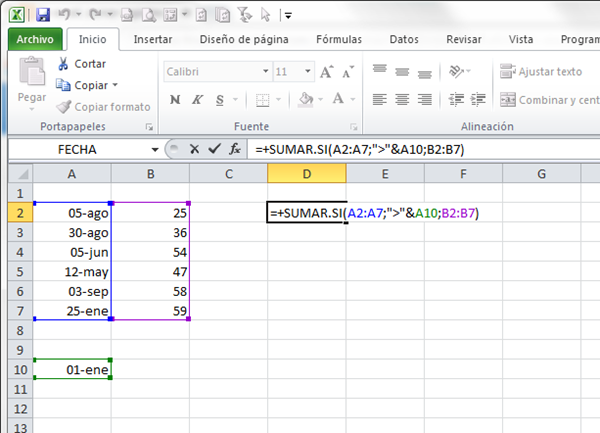The width and height of the screenshot is (600, 433).
Task: Click the Ajustar texto button
Action: [541, 72]
